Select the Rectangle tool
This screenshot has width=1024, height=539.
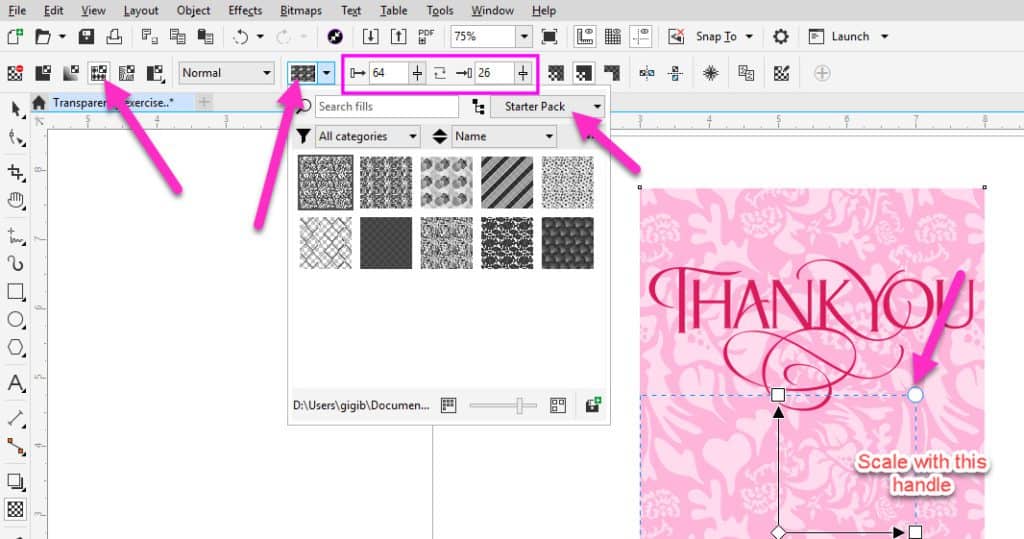tap(16, 292)
